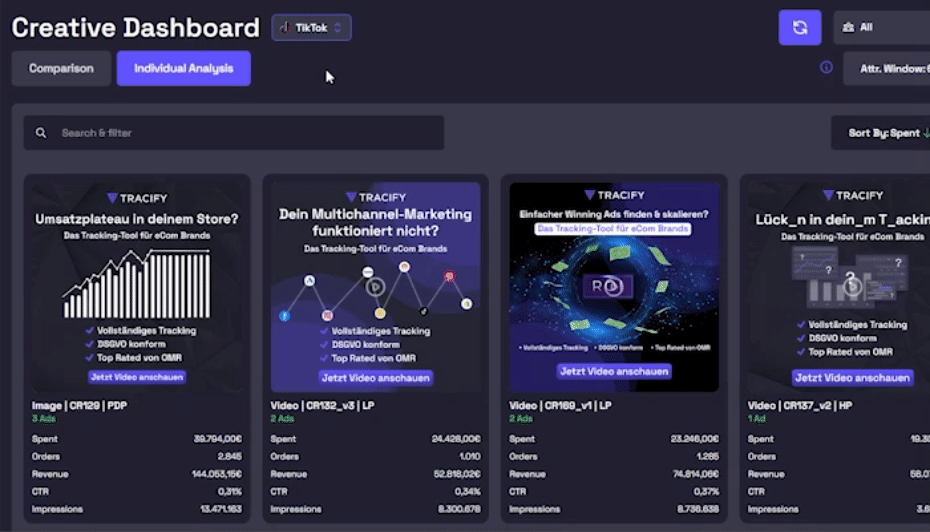Select the Individual Analysis tab

(x=183, y=68)
